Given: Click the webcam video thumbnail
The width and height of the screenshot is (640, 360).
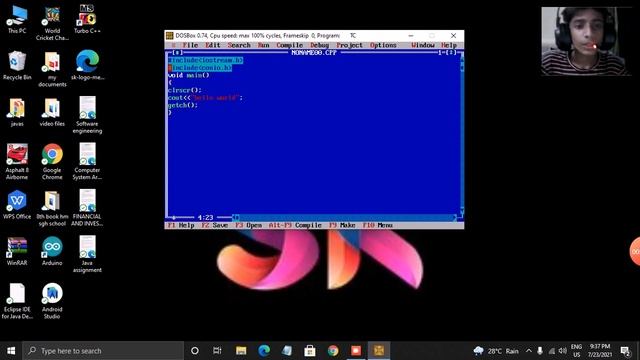Looking at the screenshot, I should 586,41.
